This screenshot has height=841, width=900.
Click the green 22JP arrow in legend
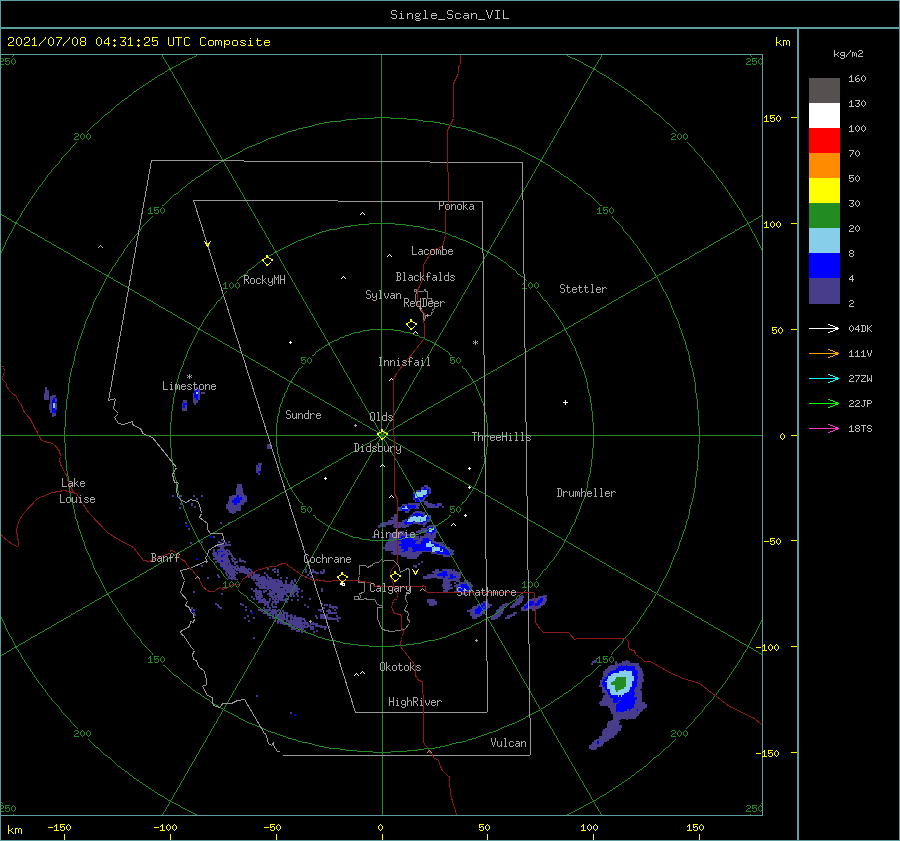[824, 404]
